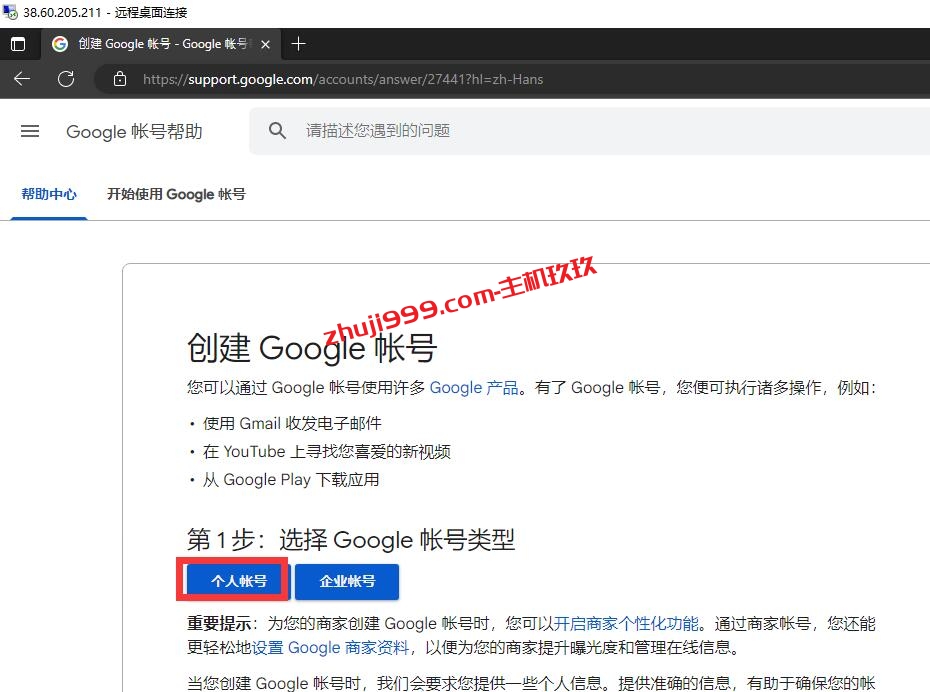The width and height of the screenshot is (930, 692).
Task: Click the search magnifier icon
Action: [x=277, y=130]
